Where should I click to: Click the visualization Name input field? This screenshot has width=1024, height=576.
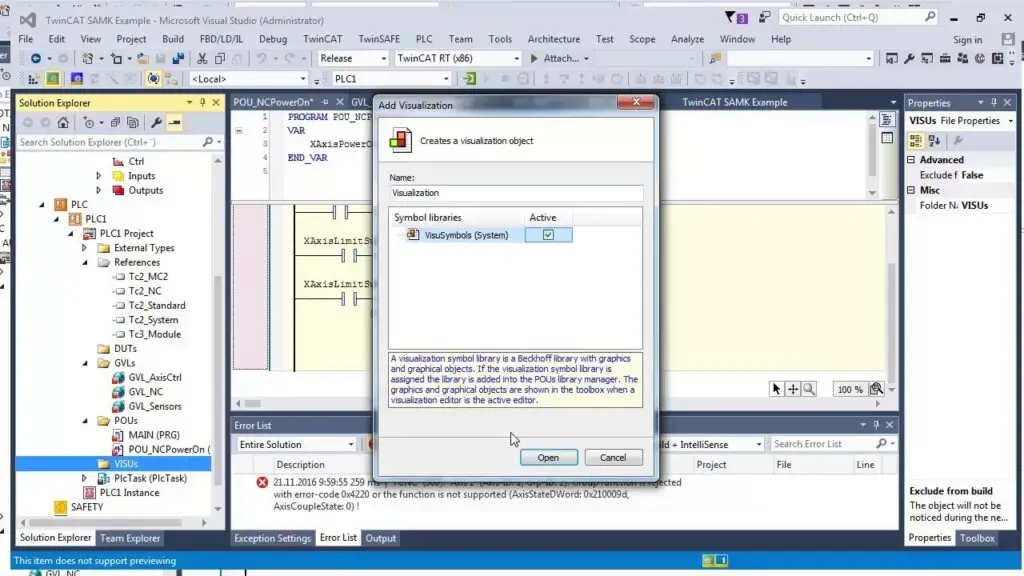(x=516, y=193)
